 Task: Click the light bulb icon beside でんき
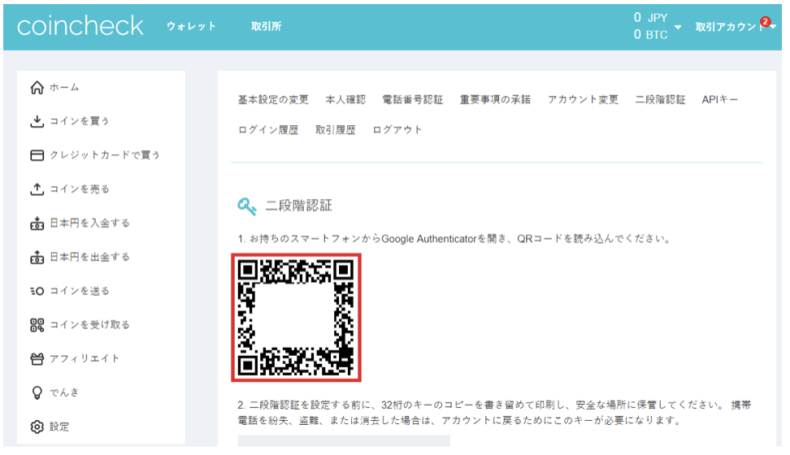click(x=37, y=393)
